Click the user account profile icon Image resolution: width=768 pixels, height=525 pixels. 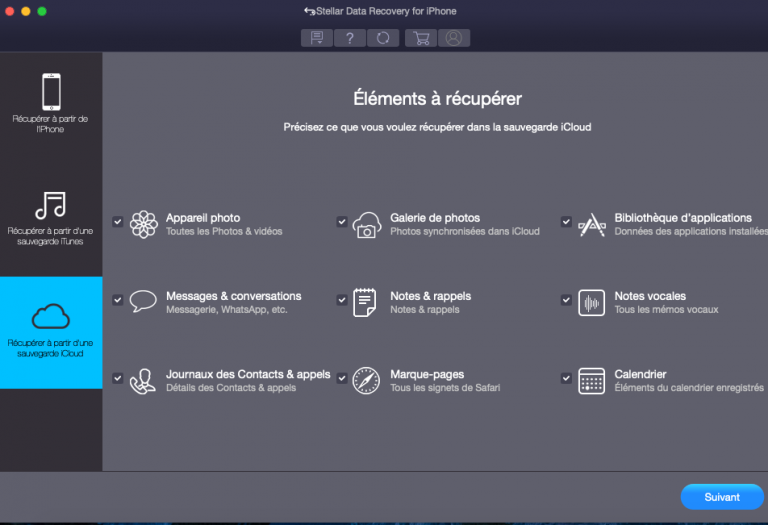coord(453,38)
